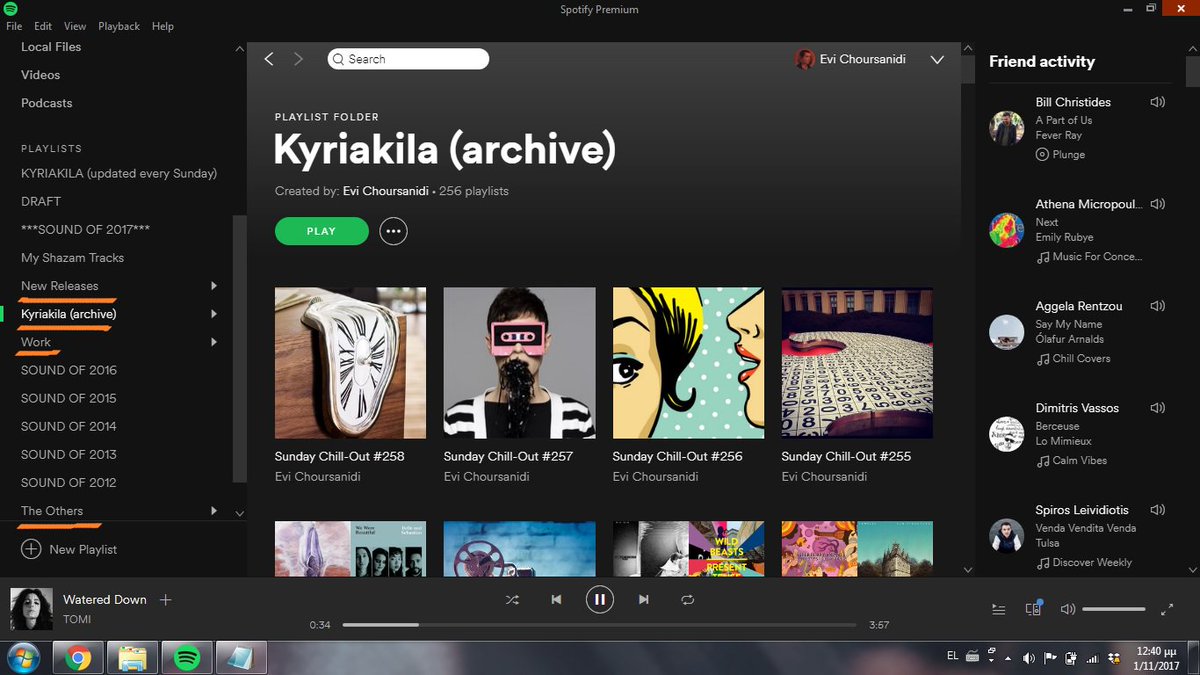This screenshot has width=1200, height=675.
Task: Click the Search field
Action: (x=408, y=59)
